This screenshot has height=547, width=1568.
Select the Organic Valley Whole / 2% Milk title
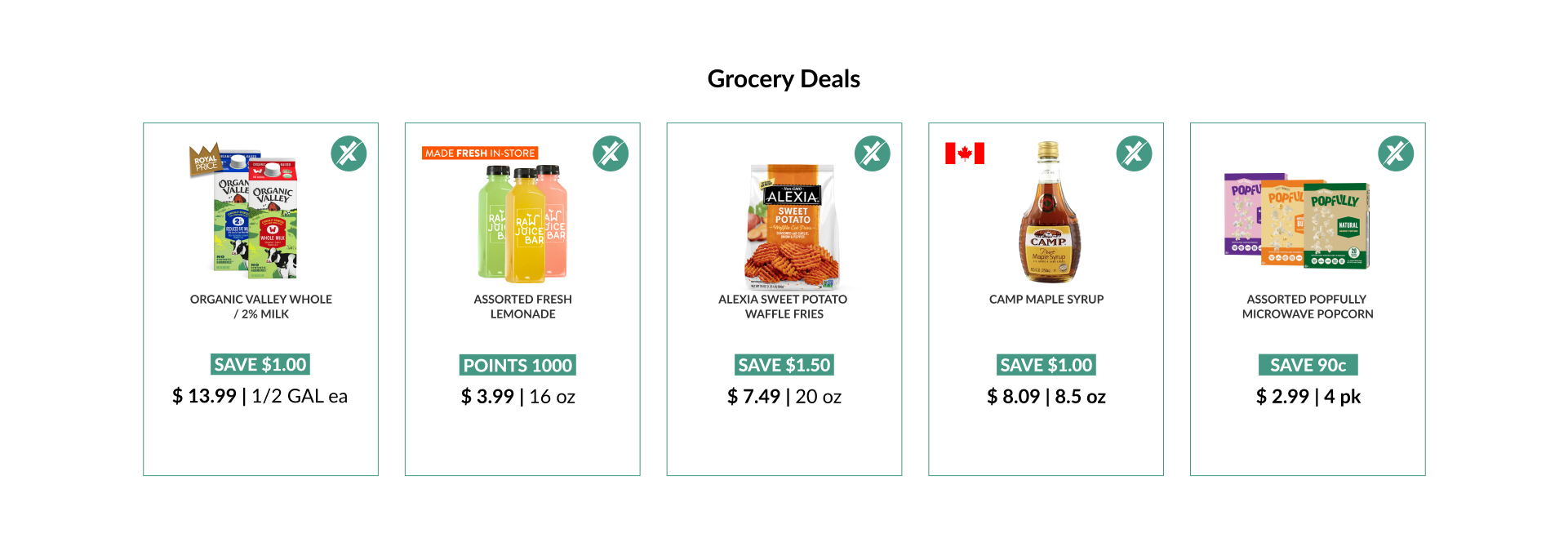tap(261, 307)
